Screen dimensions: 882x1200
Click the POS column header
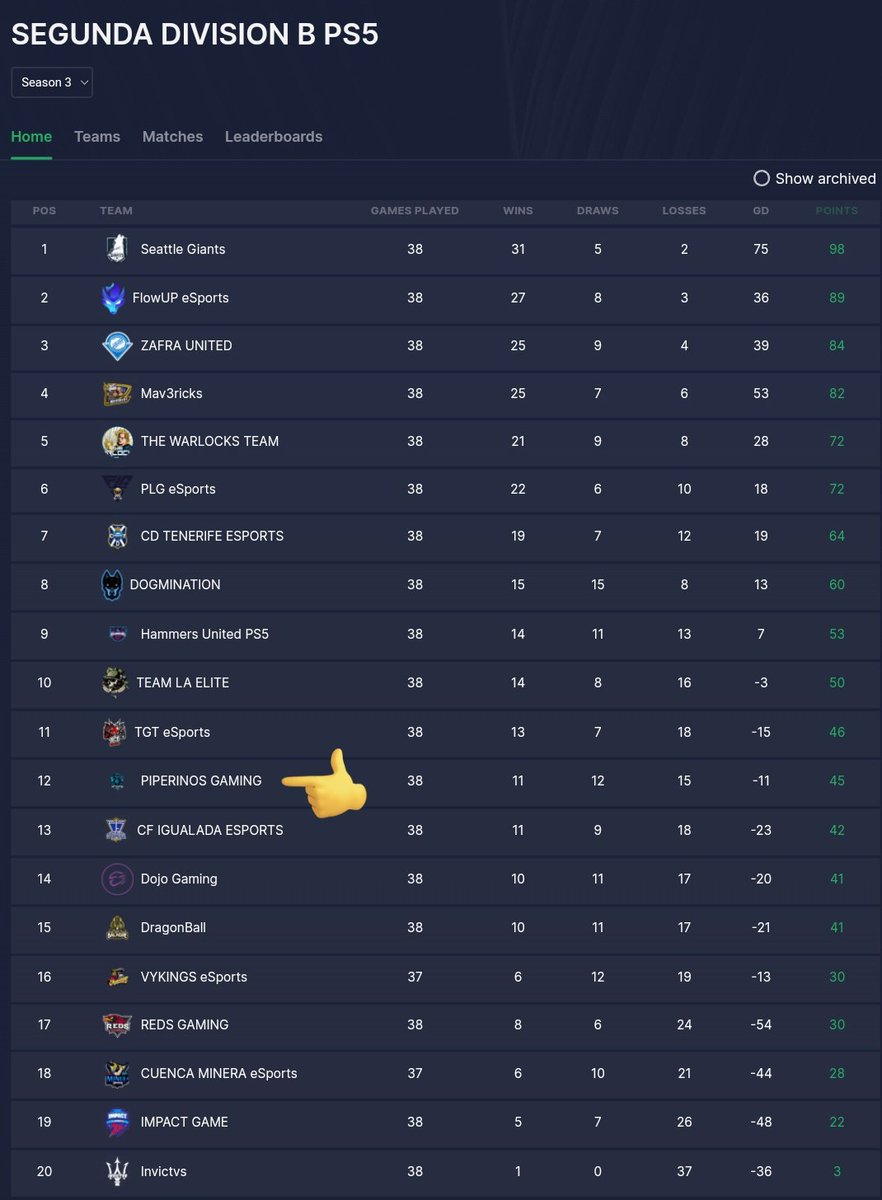pyautogui.click(x=44, y=211)
